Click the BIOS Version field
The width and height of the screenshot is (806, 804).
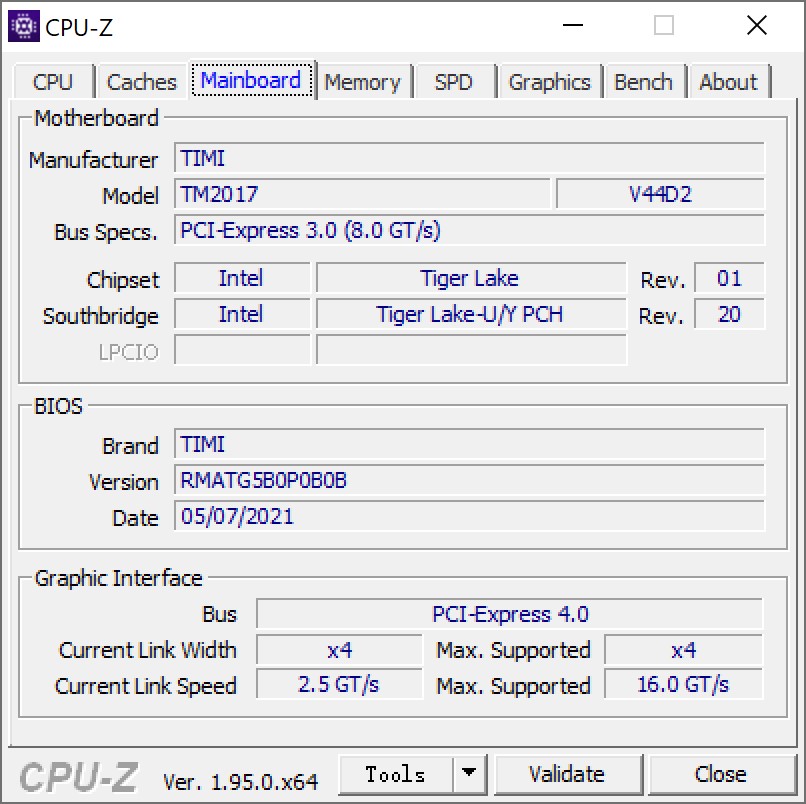(469, 480)
